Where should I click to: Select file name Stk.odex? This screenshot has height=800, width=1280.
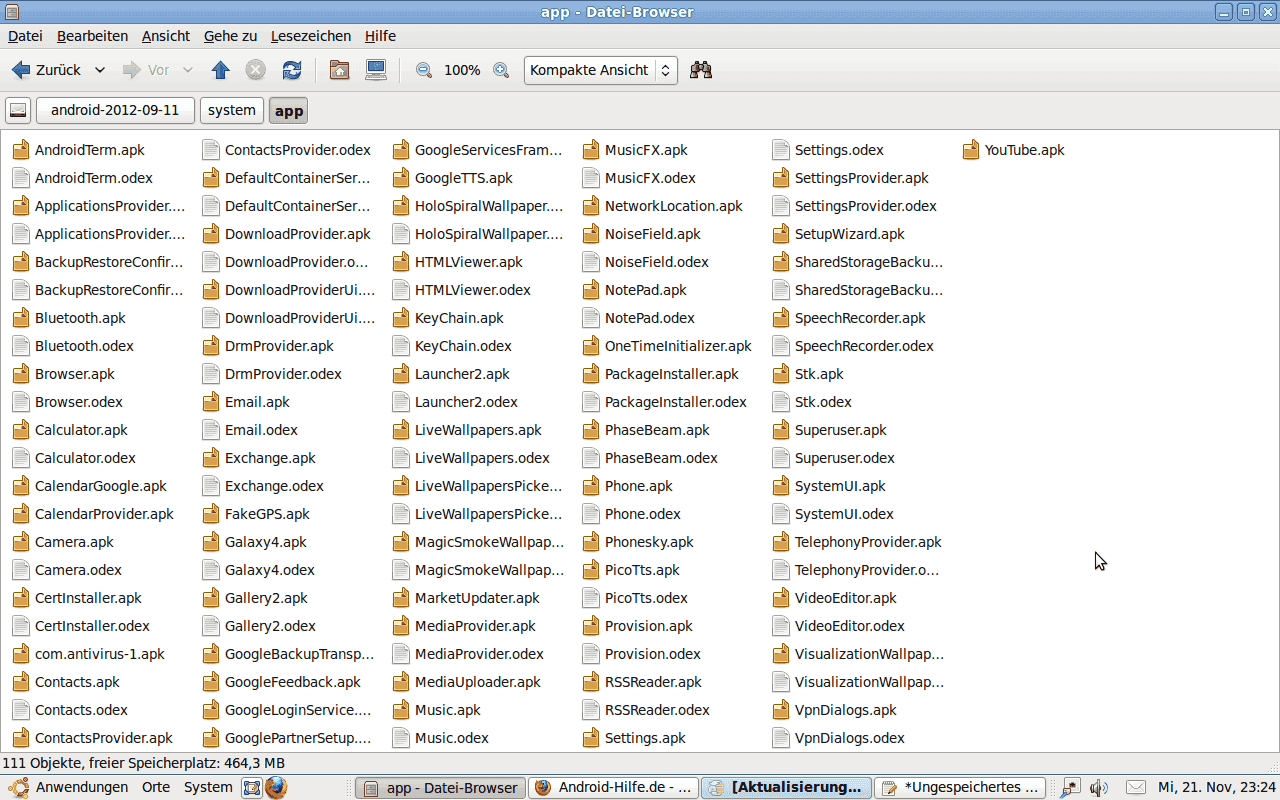pyautogui.click(x=823, y=402)
